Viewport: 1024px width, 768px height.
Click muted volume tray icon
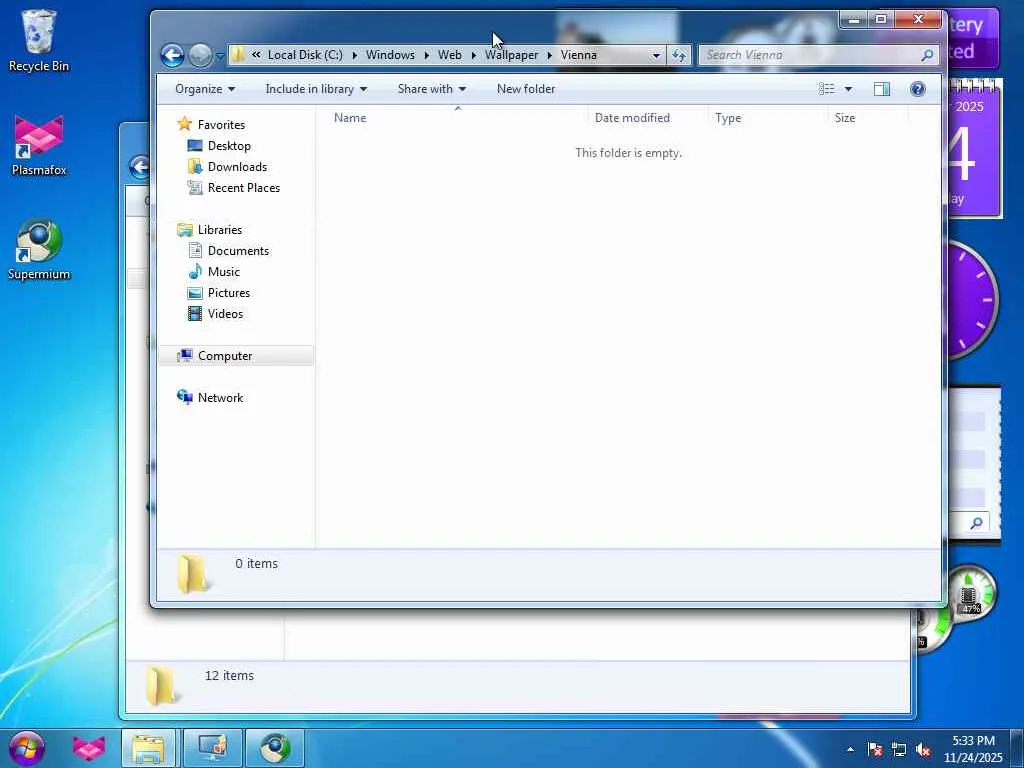923,749
